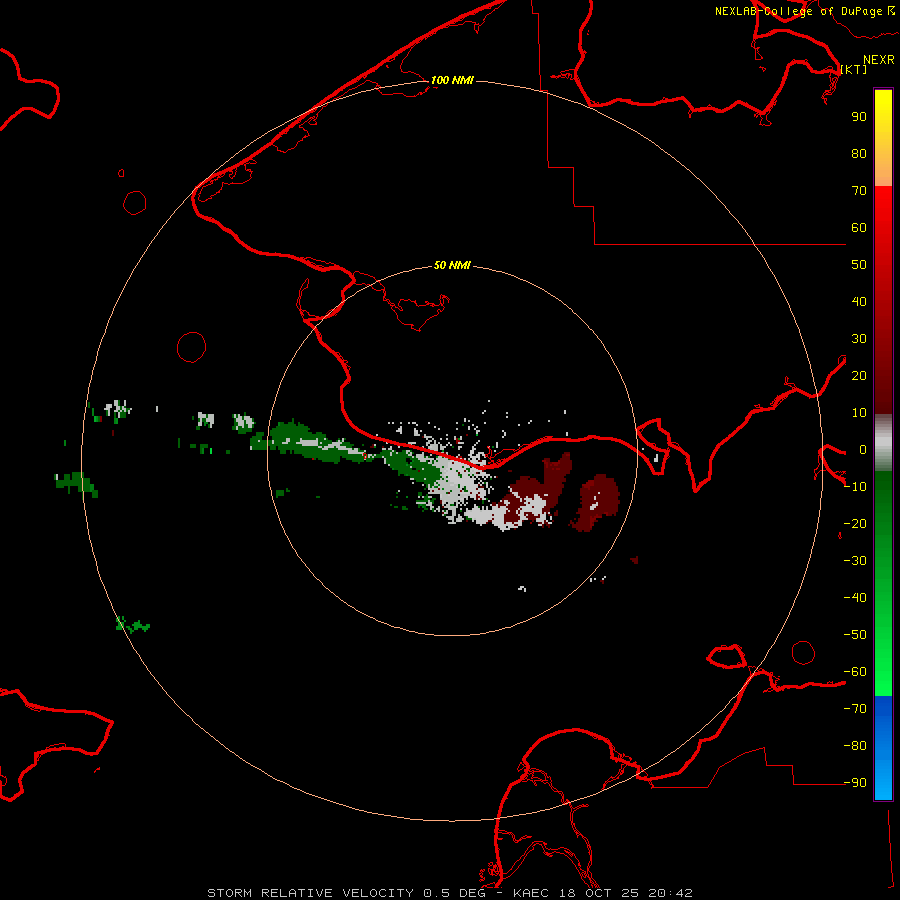Click the -10 value on the velocity scale
The width and height of the screenshot is (900, 900).
(855, 487)
